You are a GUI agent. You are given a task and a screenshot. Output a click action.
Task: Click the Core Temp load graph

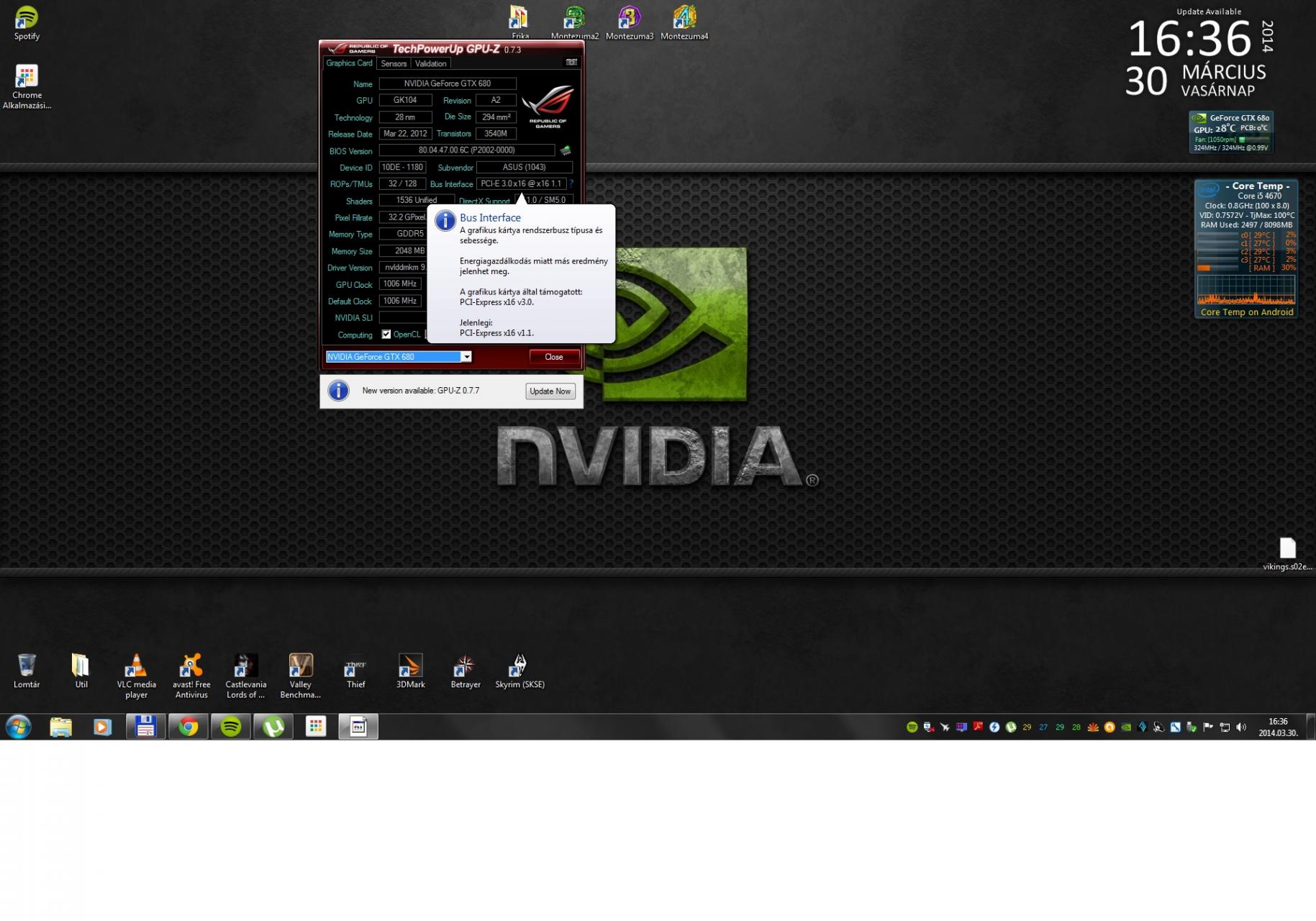(1245, 289)
